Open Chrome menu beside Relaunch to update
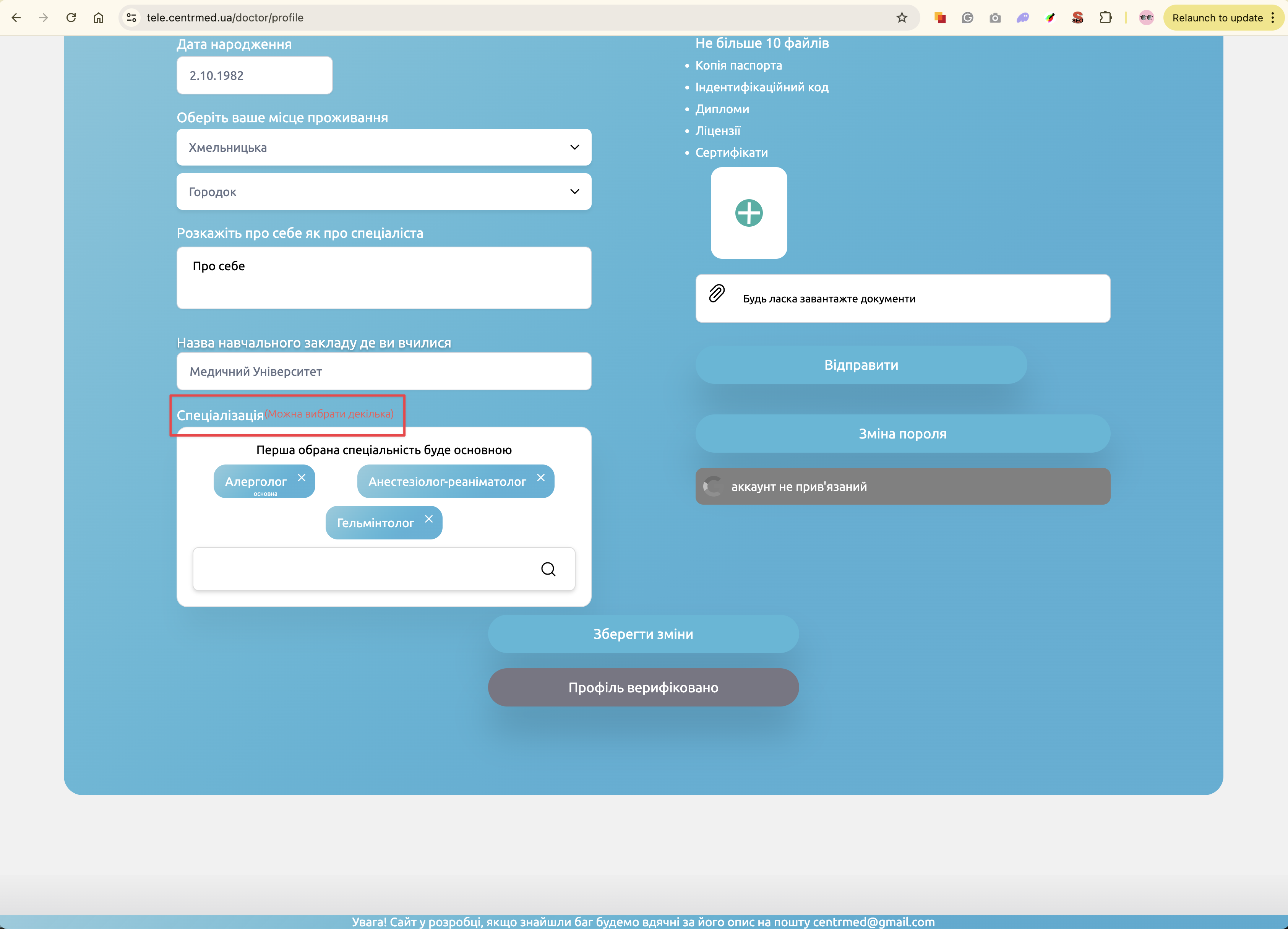The height and width of the screenshot is (929, 1288). coord(1273,18)
